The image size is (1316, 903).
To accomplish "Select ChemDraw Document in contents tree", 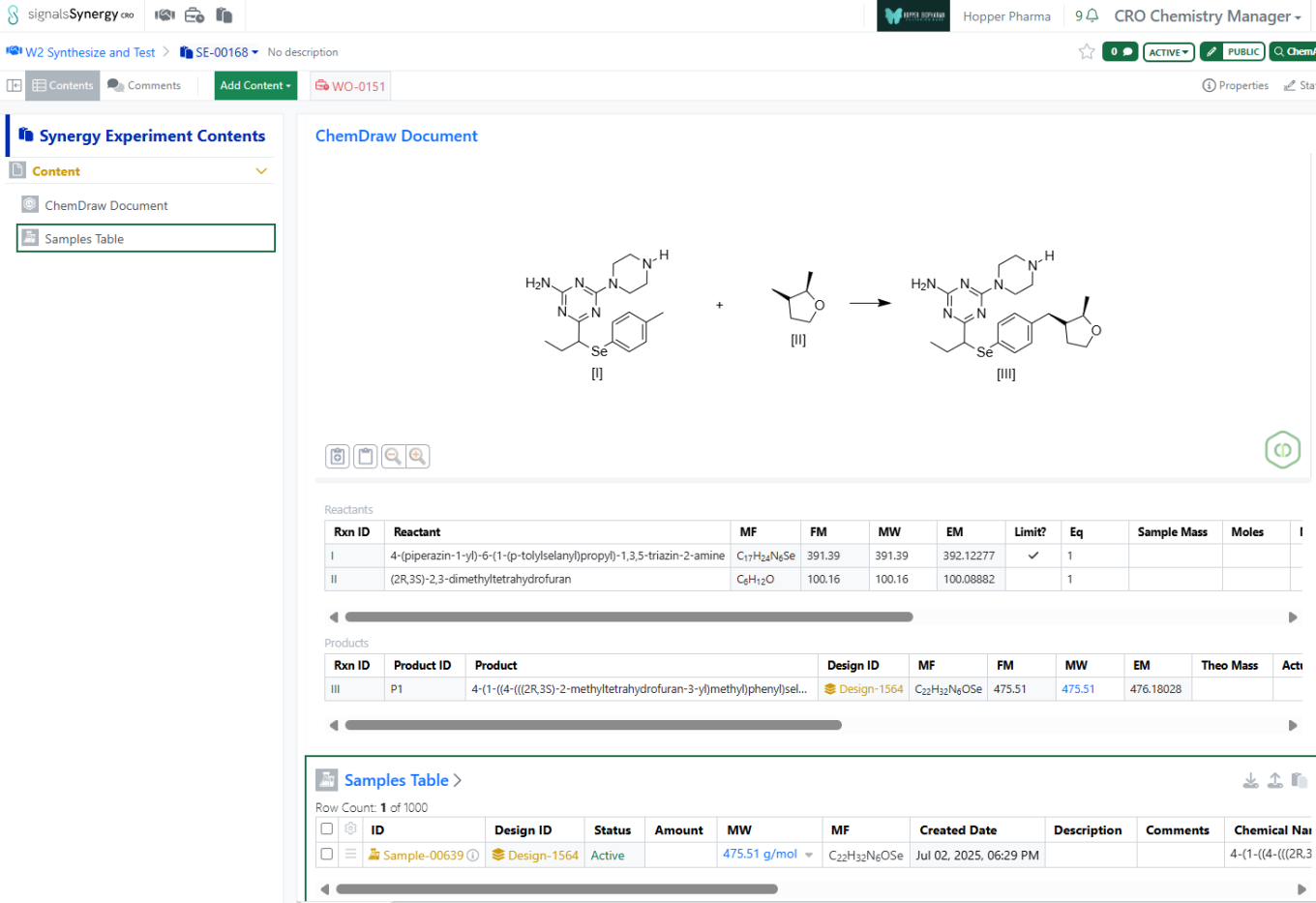I will tap(106, 205).
